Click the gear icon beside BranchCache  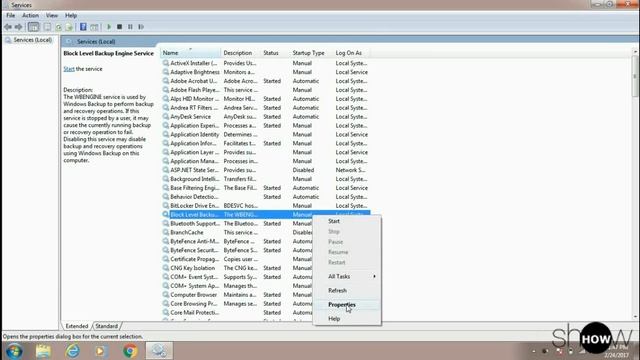click(x=166, y=232)
